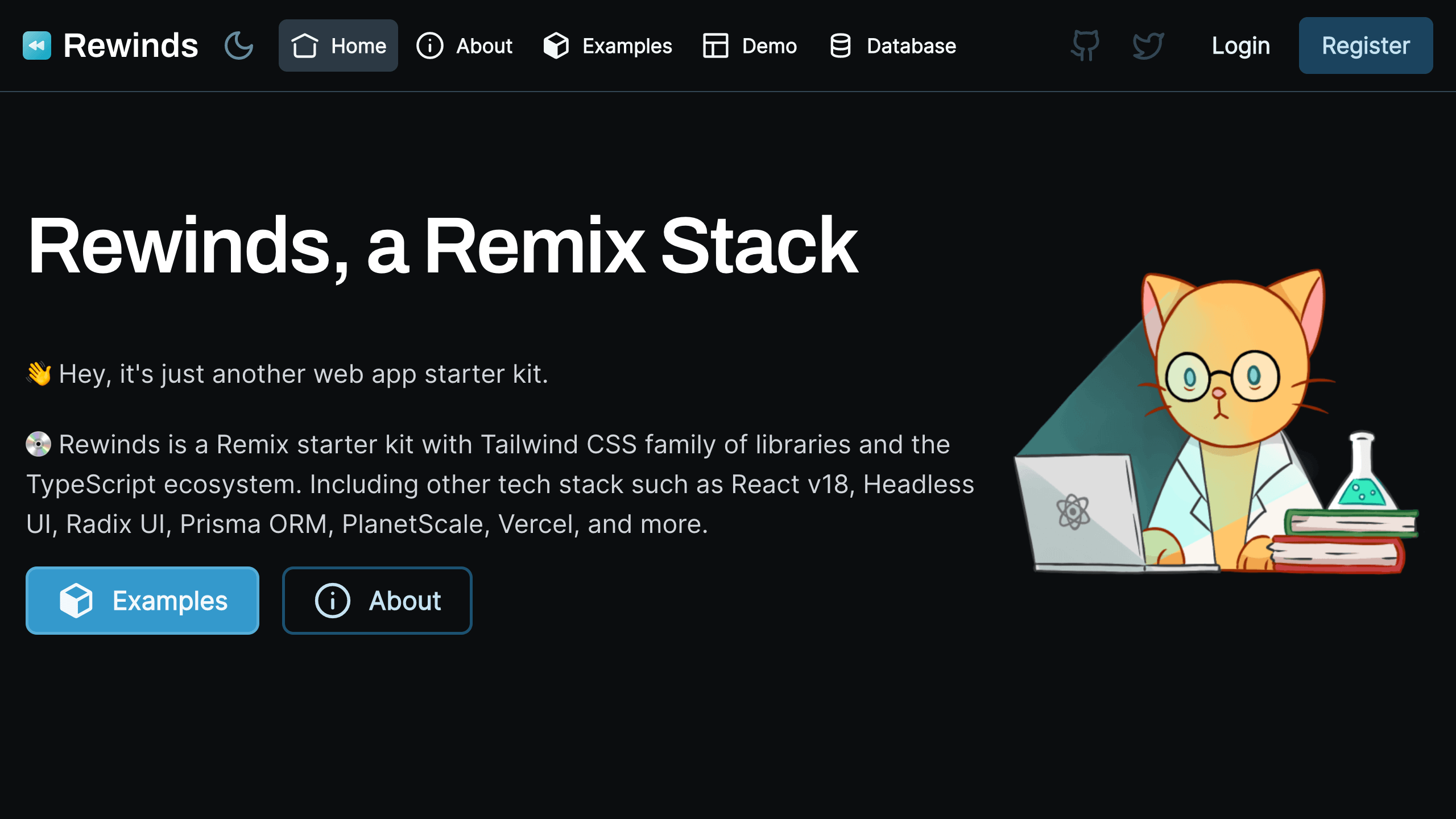Select Examples in the top navigation
This screenshot has width=1456, height=819.
point(627,45)
